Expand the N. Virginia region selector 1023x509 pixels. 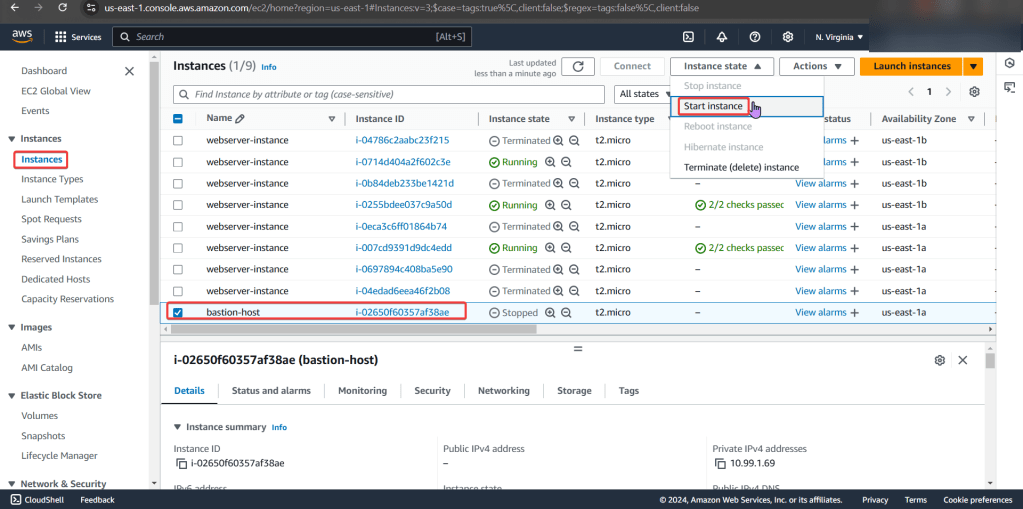point(838,37)
